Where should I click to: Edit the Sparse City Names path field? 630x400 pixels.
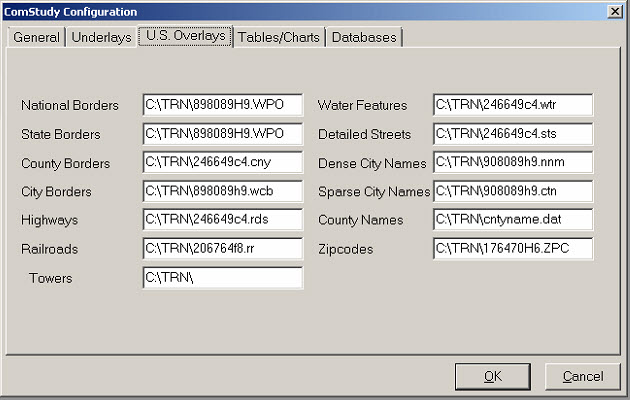pos(513,191)
